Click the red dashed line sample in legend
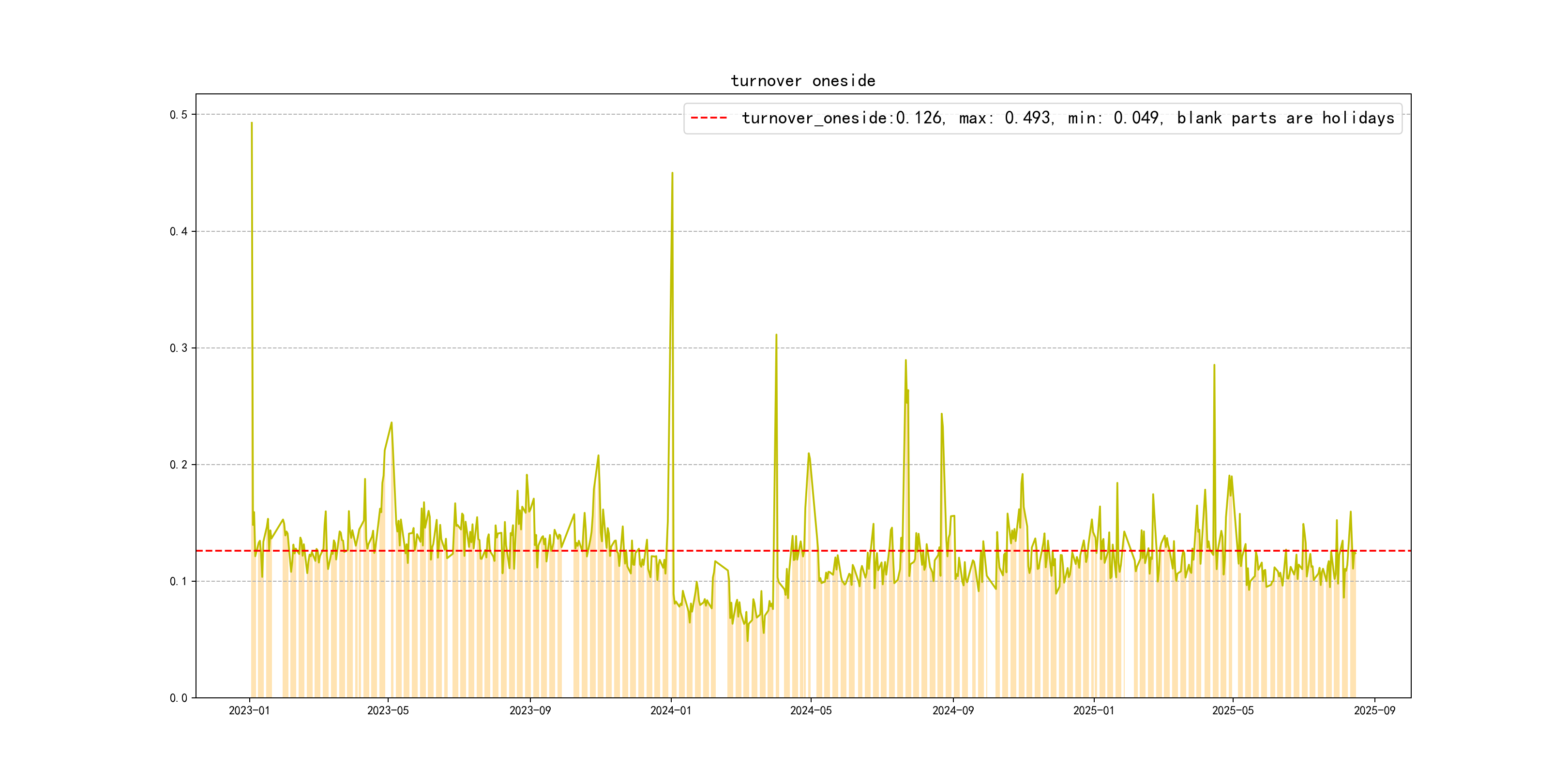The height and width of the screenshot is (784, 1568). (x=709, y=118)
